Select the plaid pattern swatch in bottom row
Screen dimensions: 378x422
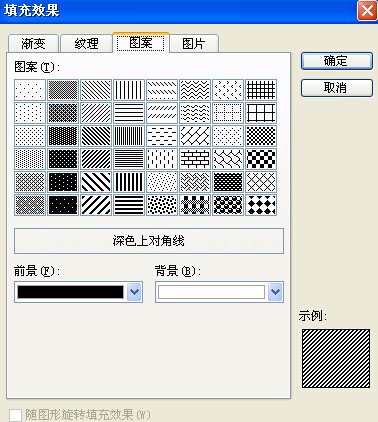tap(195, 205)
